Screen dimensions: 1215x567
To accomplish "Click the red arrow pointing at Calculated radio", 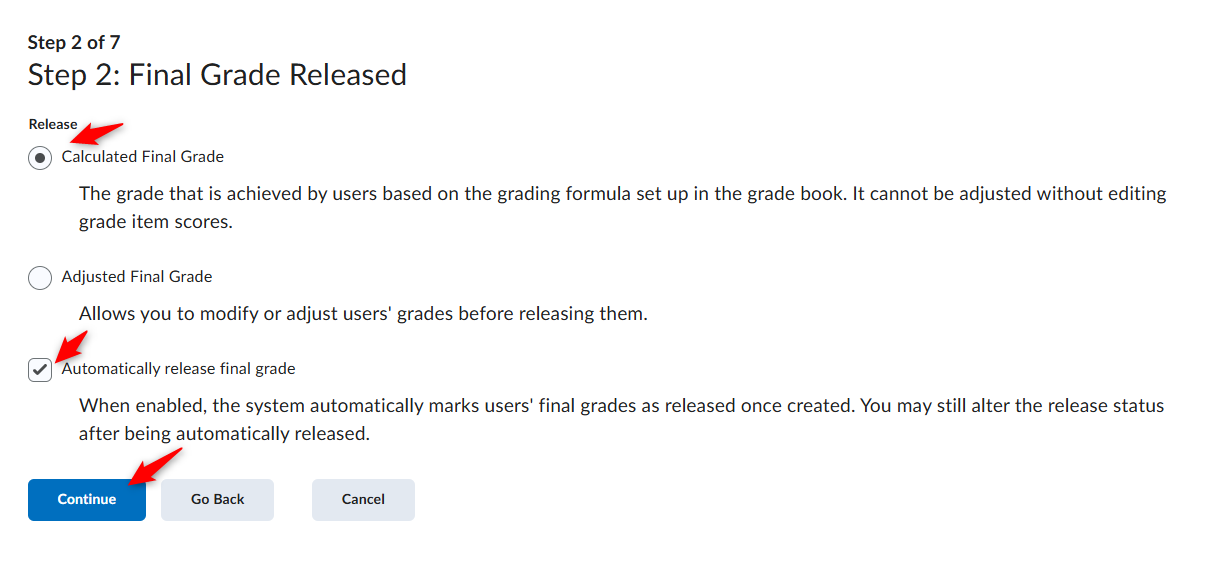I will [x=100, y=134].
